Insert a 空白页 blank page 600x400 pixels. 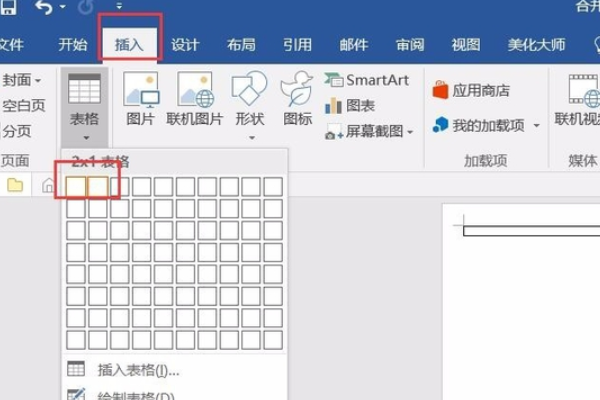click(x=24, y=106)
